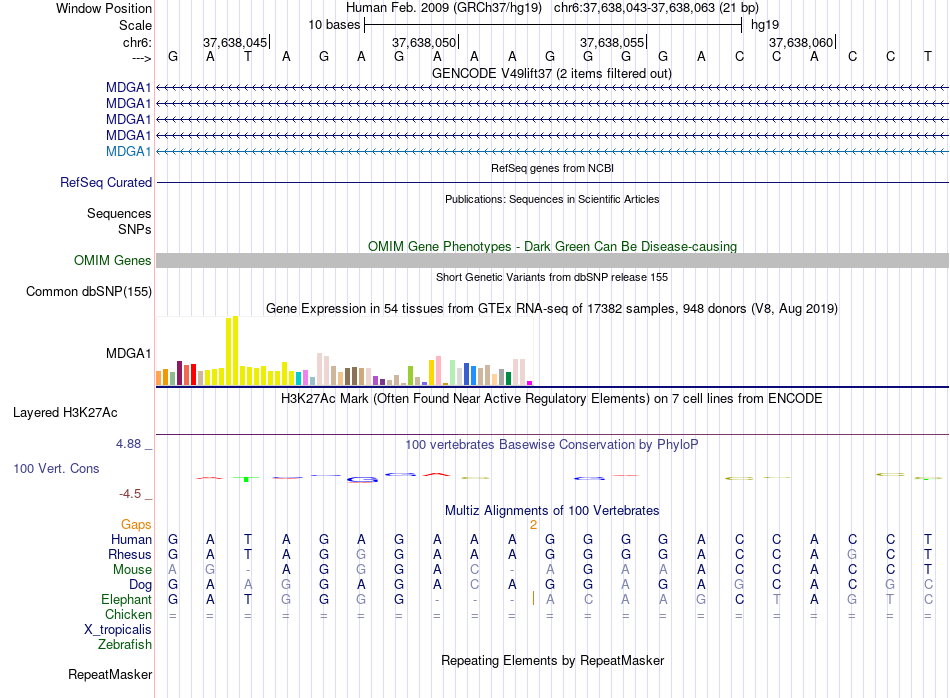Screen dimensions: 950x698
Task: Click the Common dbSNP(155) track label
Action: point(89,291)
